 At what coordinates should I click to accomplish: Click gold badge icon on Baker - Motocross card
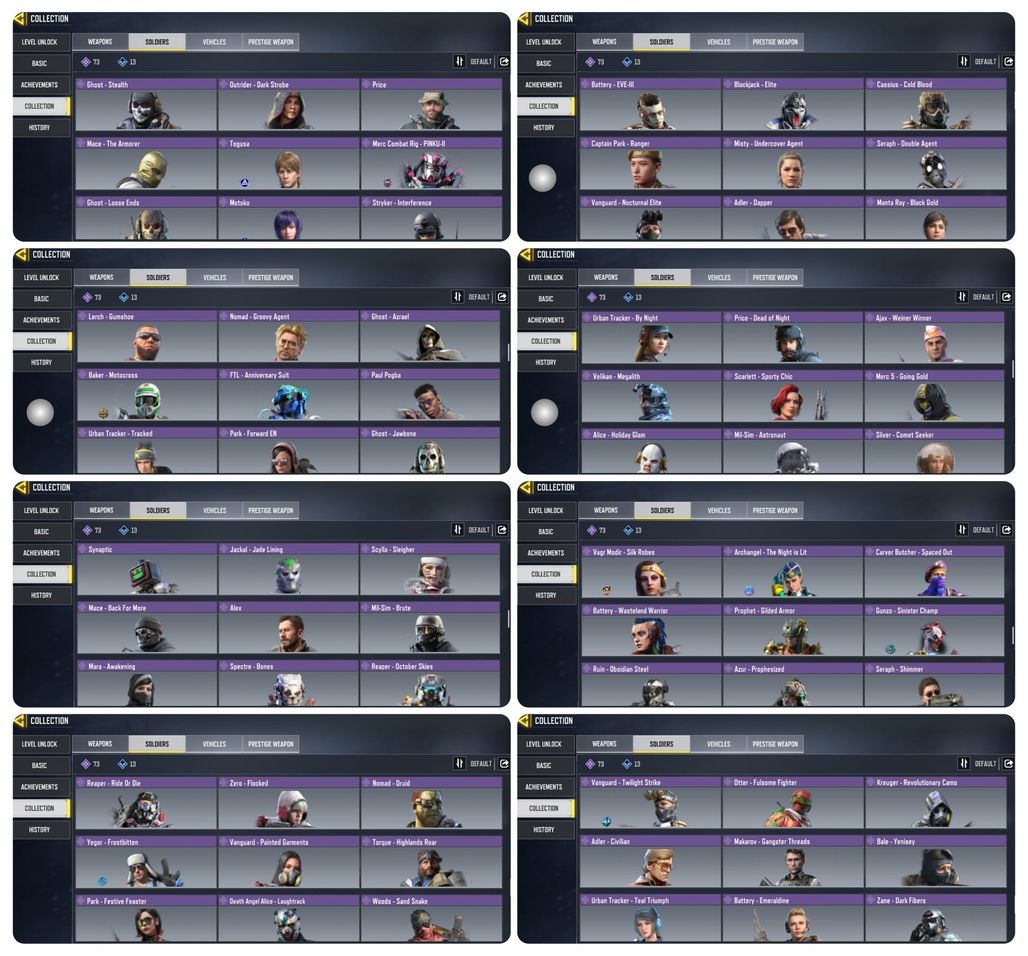tap(103, 413)
